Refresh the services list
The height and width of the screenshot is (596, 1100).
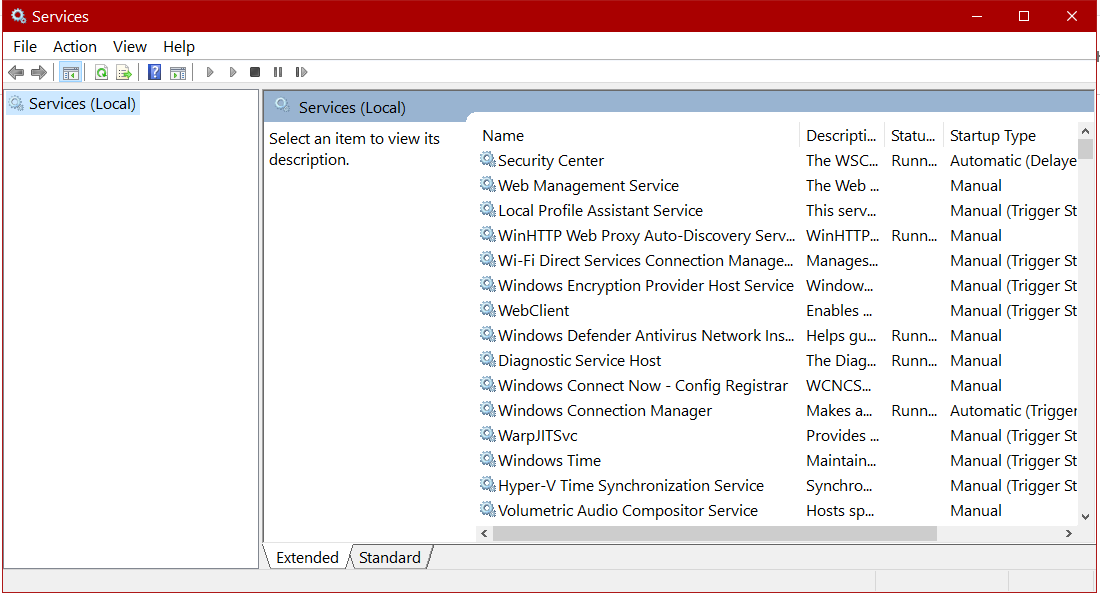click(x=101, y=72)
